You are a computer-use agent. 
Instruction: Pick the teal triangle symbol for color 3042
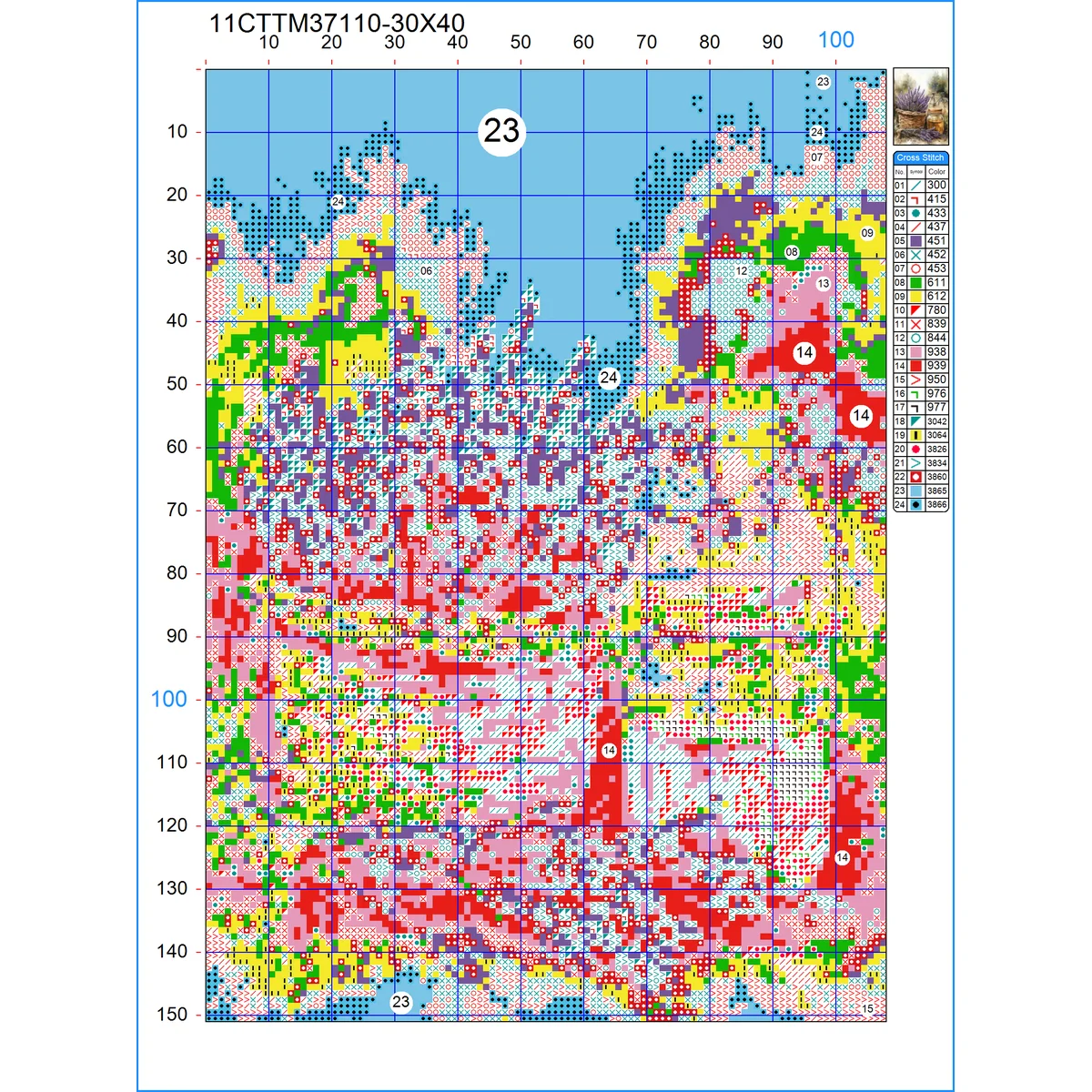(x=915, y=421)
